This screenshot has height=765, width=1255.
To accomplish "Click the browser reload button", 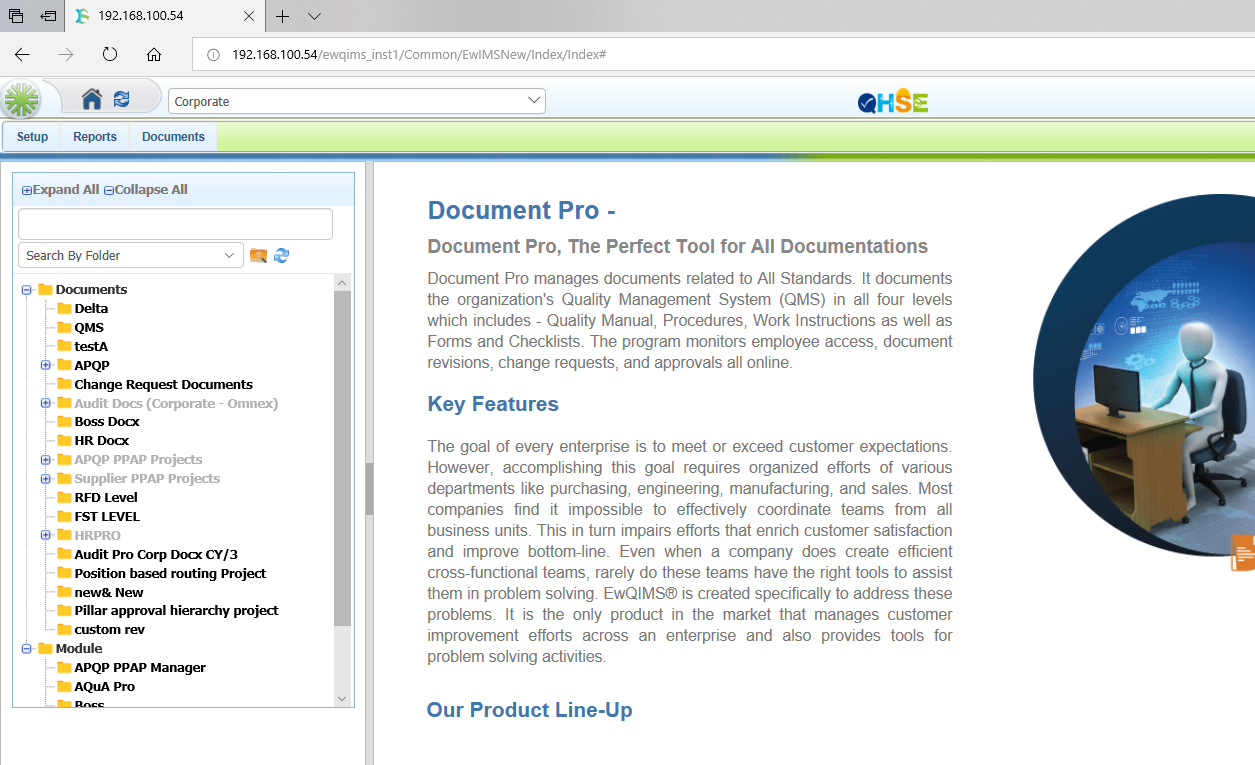I will 110,54.
